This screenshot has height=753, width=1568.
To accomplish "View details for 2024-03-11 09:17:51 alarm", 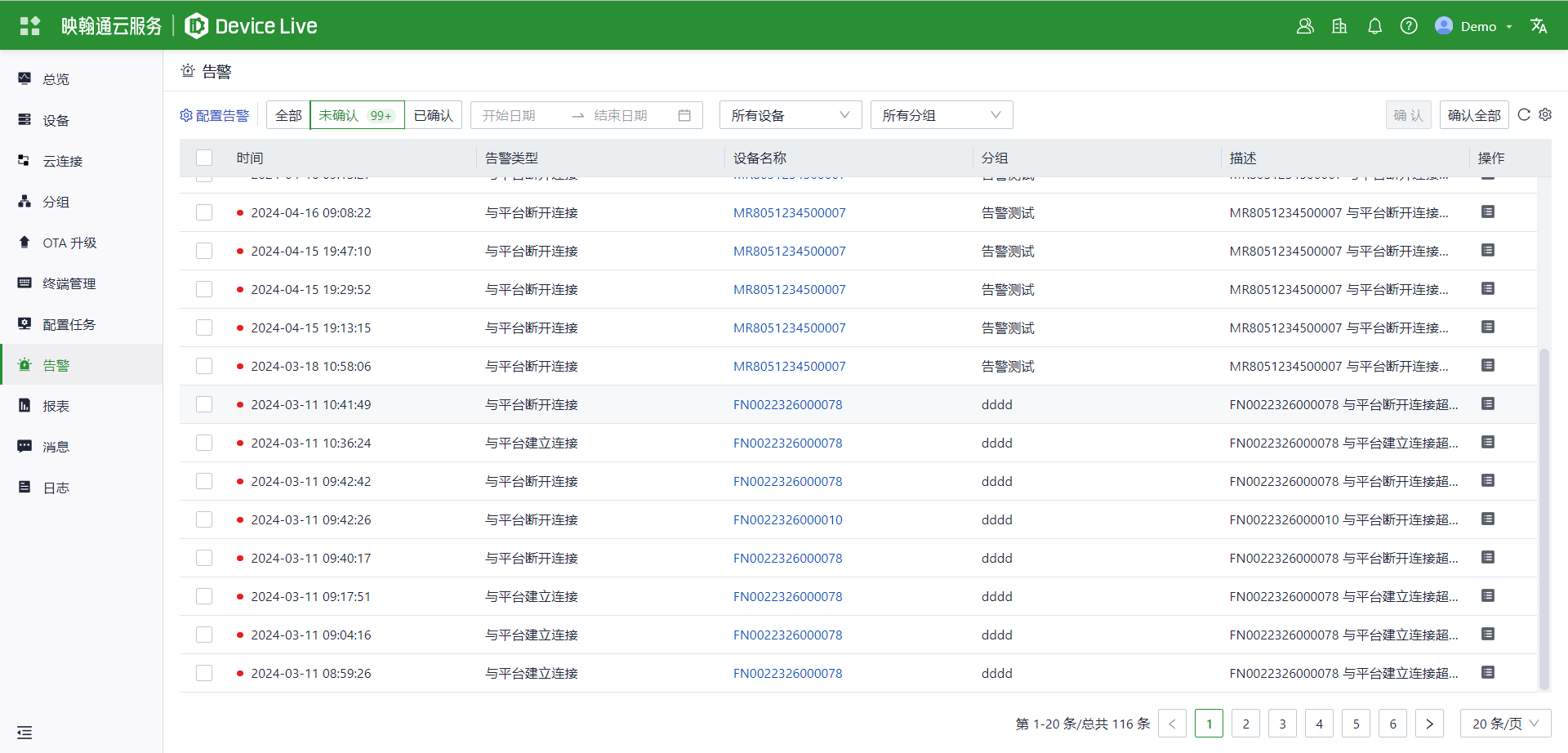I will tap(1488, 595).
